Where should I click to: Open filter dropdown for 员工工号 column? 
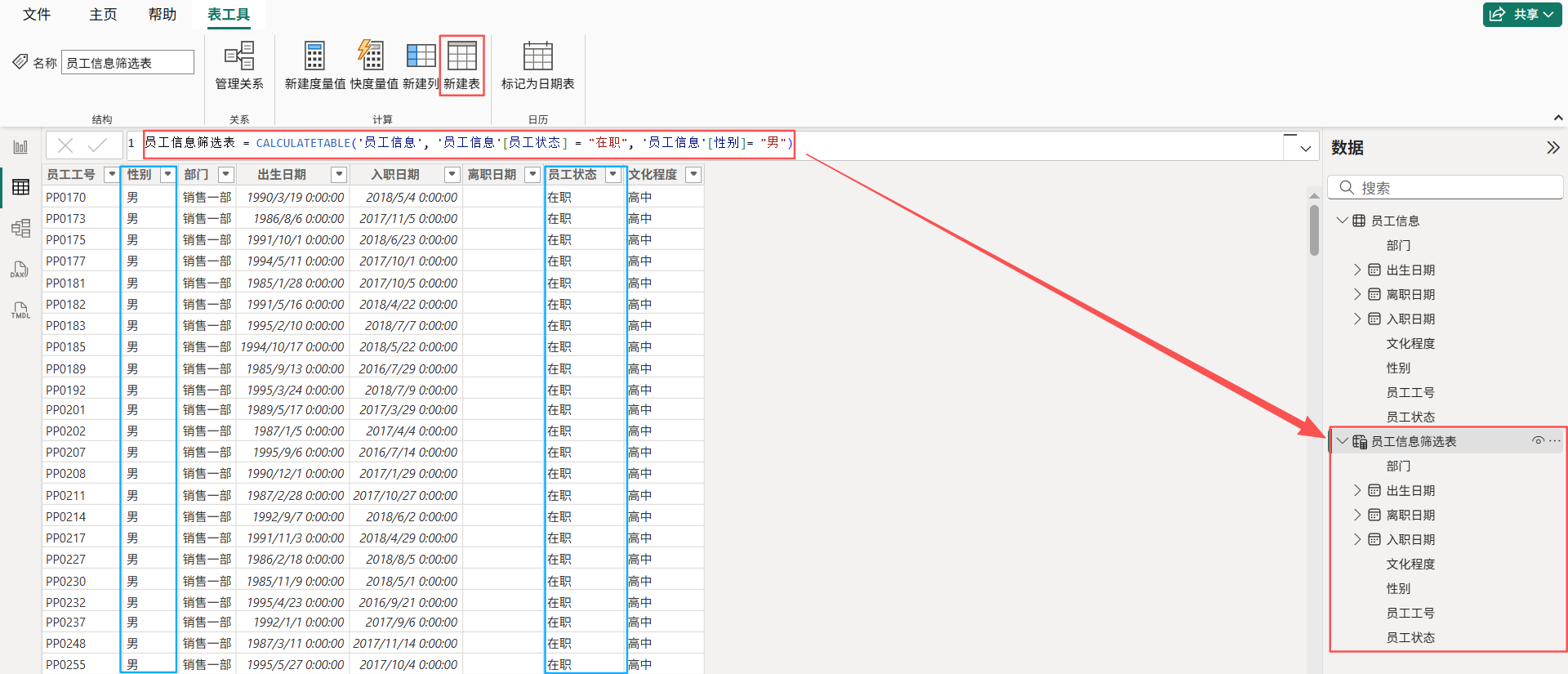111,174
